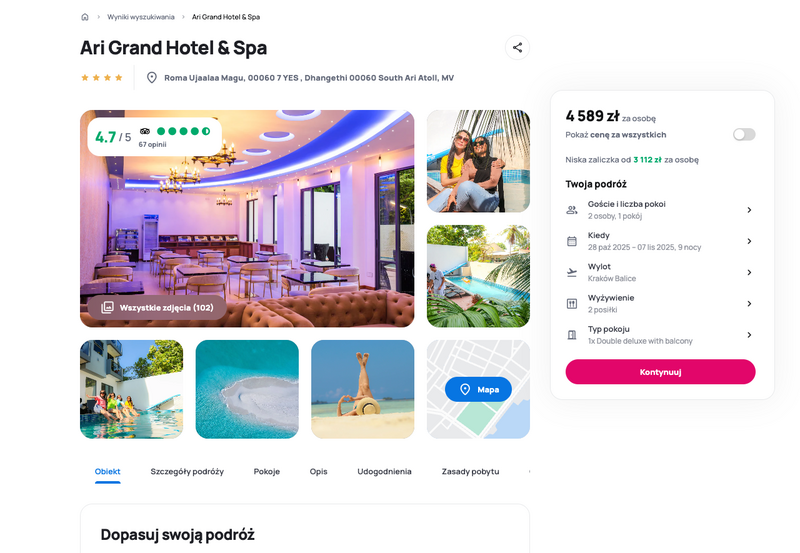Open the sandbank aerial photo thumbnail

point(247,389)
